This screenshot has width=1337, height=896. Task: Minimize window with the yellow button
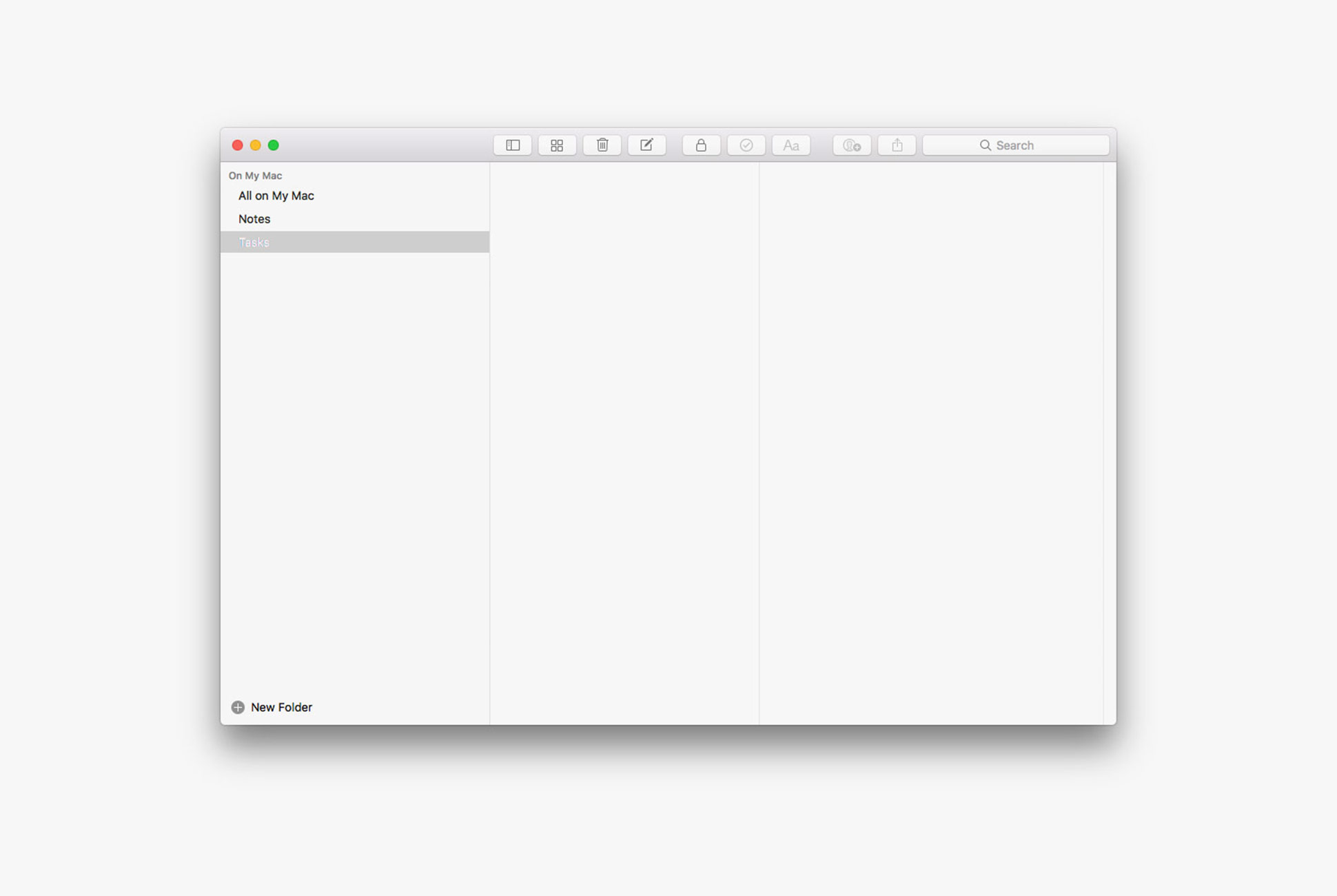pos(256,145)
